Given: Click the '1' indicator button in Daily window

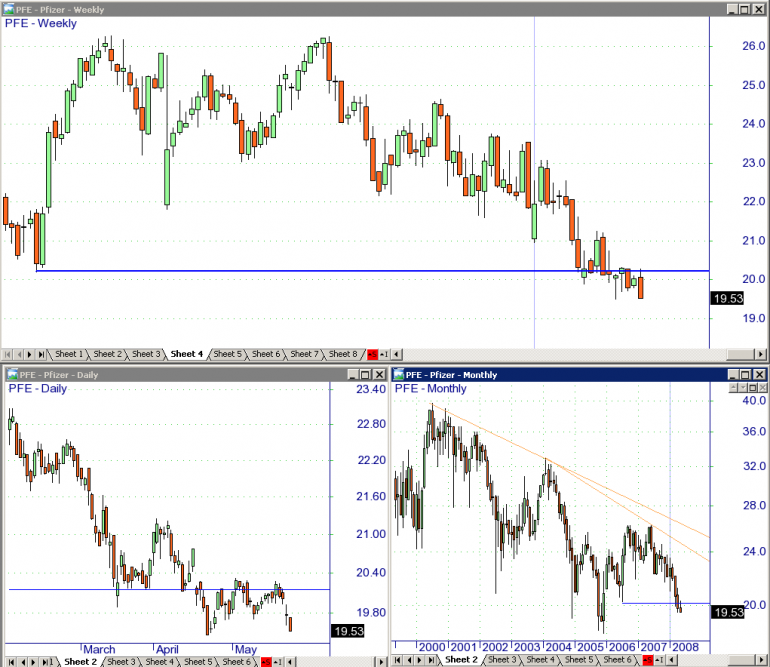Looking at the screenshot, I should [278, 662].
